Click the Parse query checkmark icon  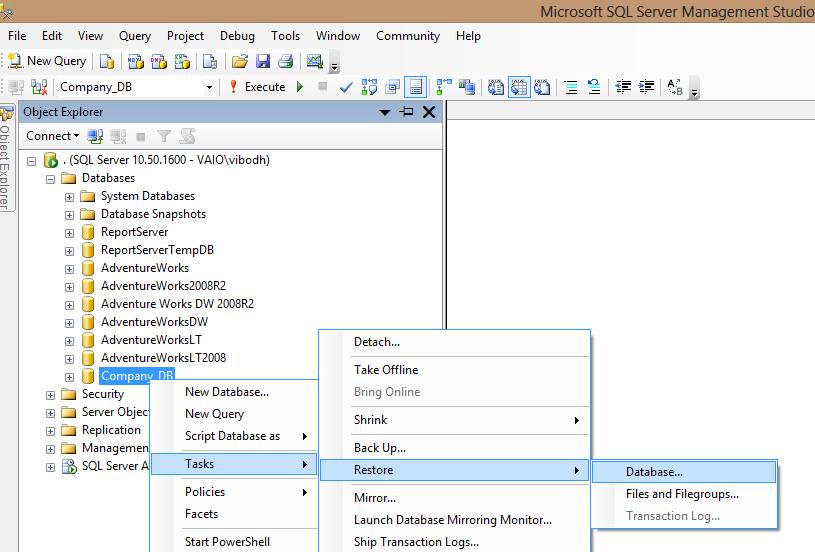point(346,87)
